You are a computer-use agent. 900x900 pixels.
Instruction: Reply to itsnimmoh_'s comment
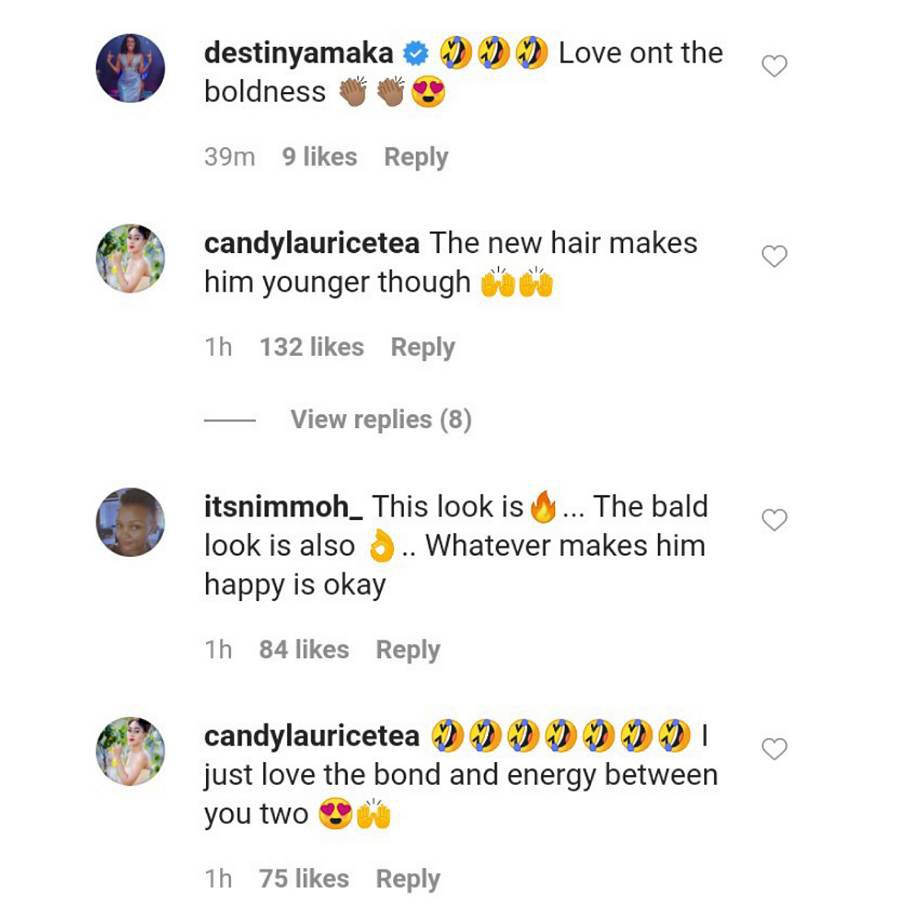click(408, 649)
